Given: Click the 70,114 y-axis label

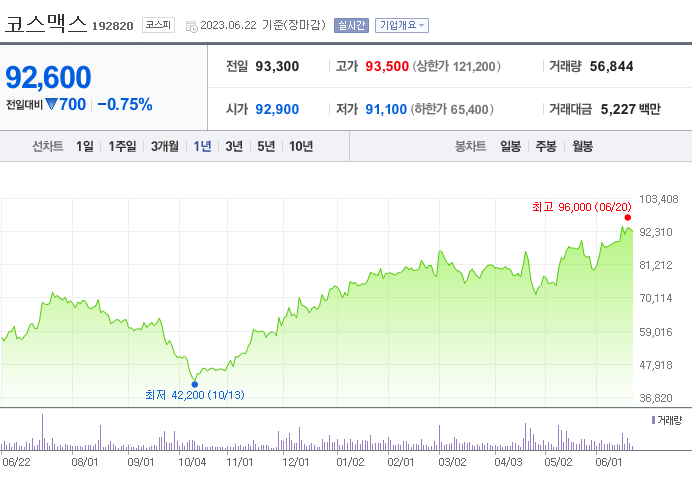Looking at the screenshot, I should tap(656, 298).
